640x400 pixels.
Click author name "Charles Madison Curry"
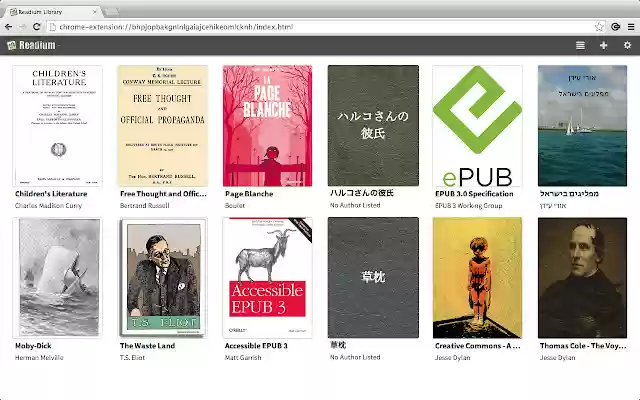point(48,206)
